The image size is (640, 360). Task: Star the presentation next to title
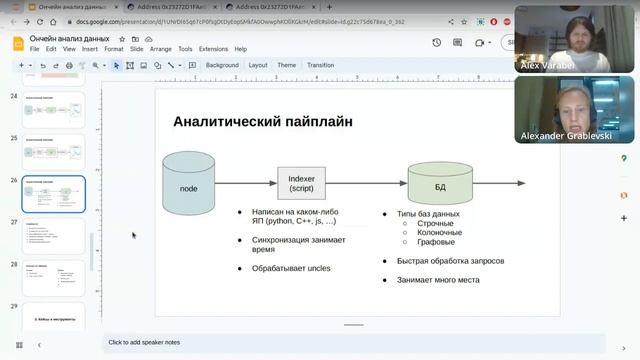(122, 39)
